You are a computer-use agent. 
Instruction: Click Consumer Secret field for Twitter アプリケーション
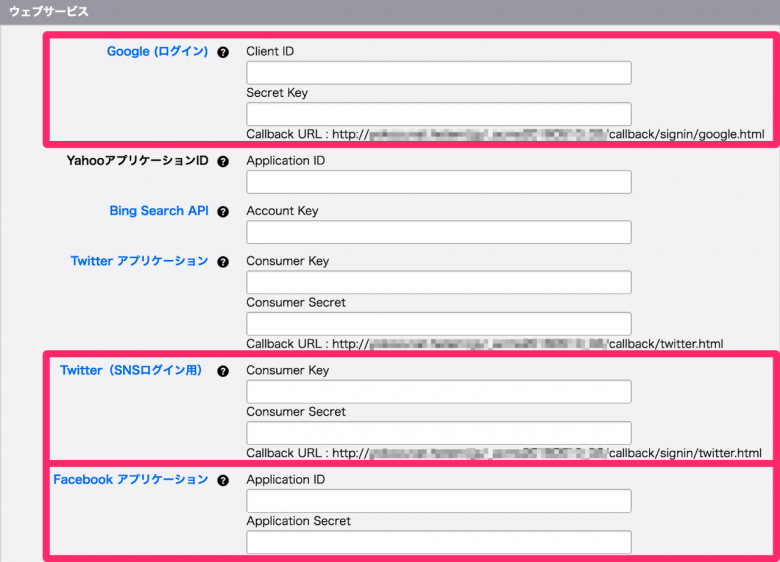(x=438, y=323)
